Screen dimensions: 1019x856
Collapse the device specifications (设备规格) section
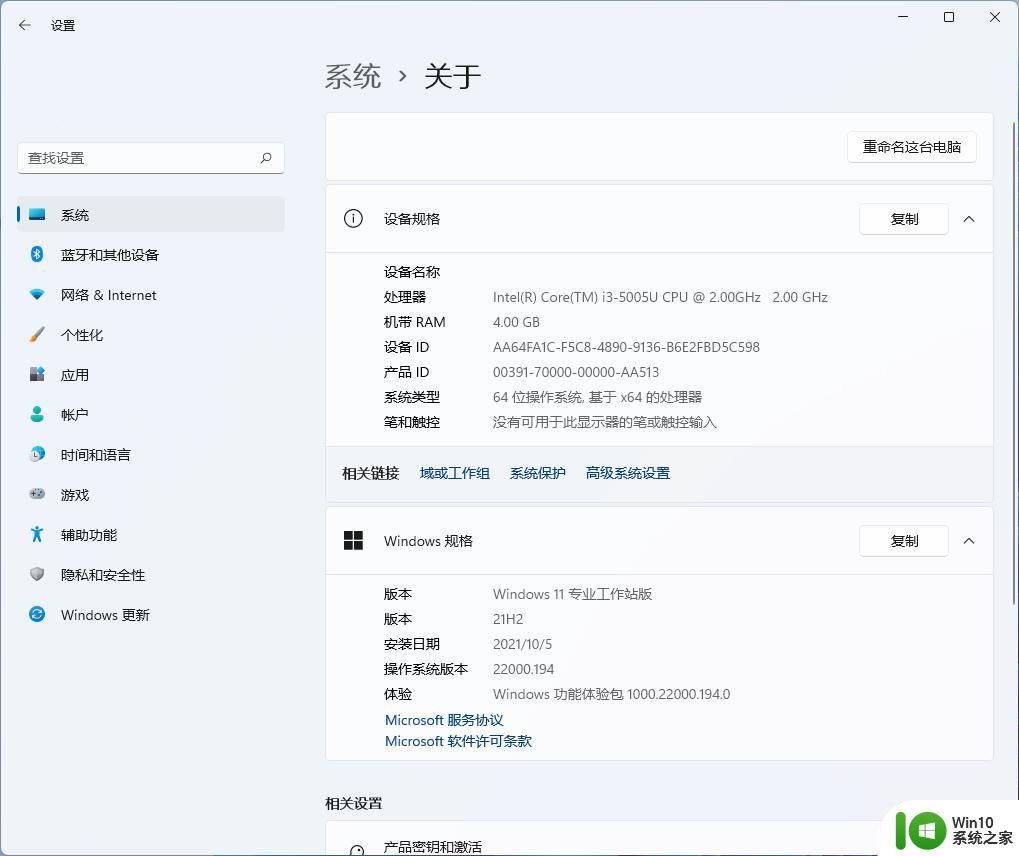click(x=968, y=219)
